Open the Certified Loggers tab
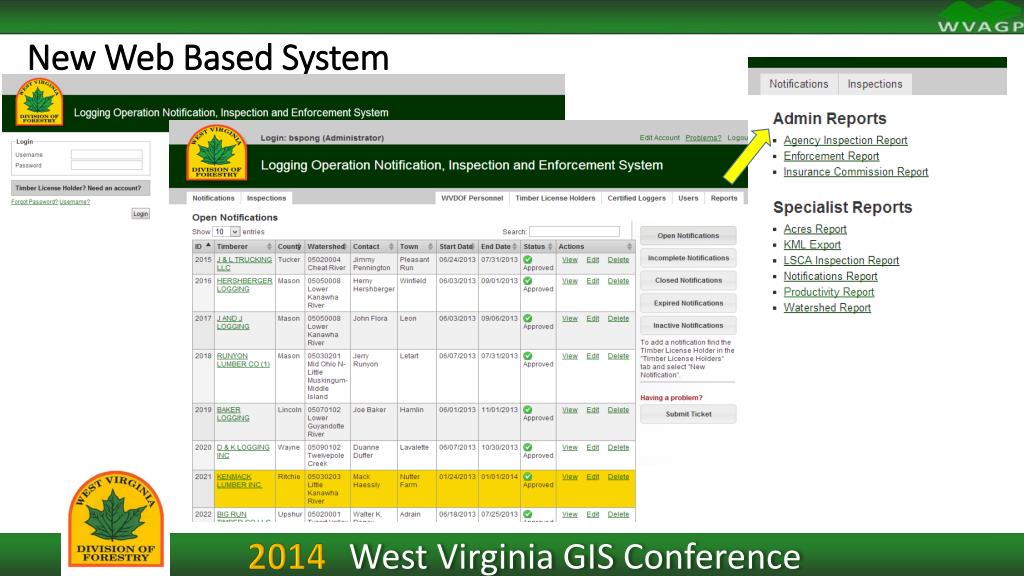1024x576 pixels. [636, 198]
